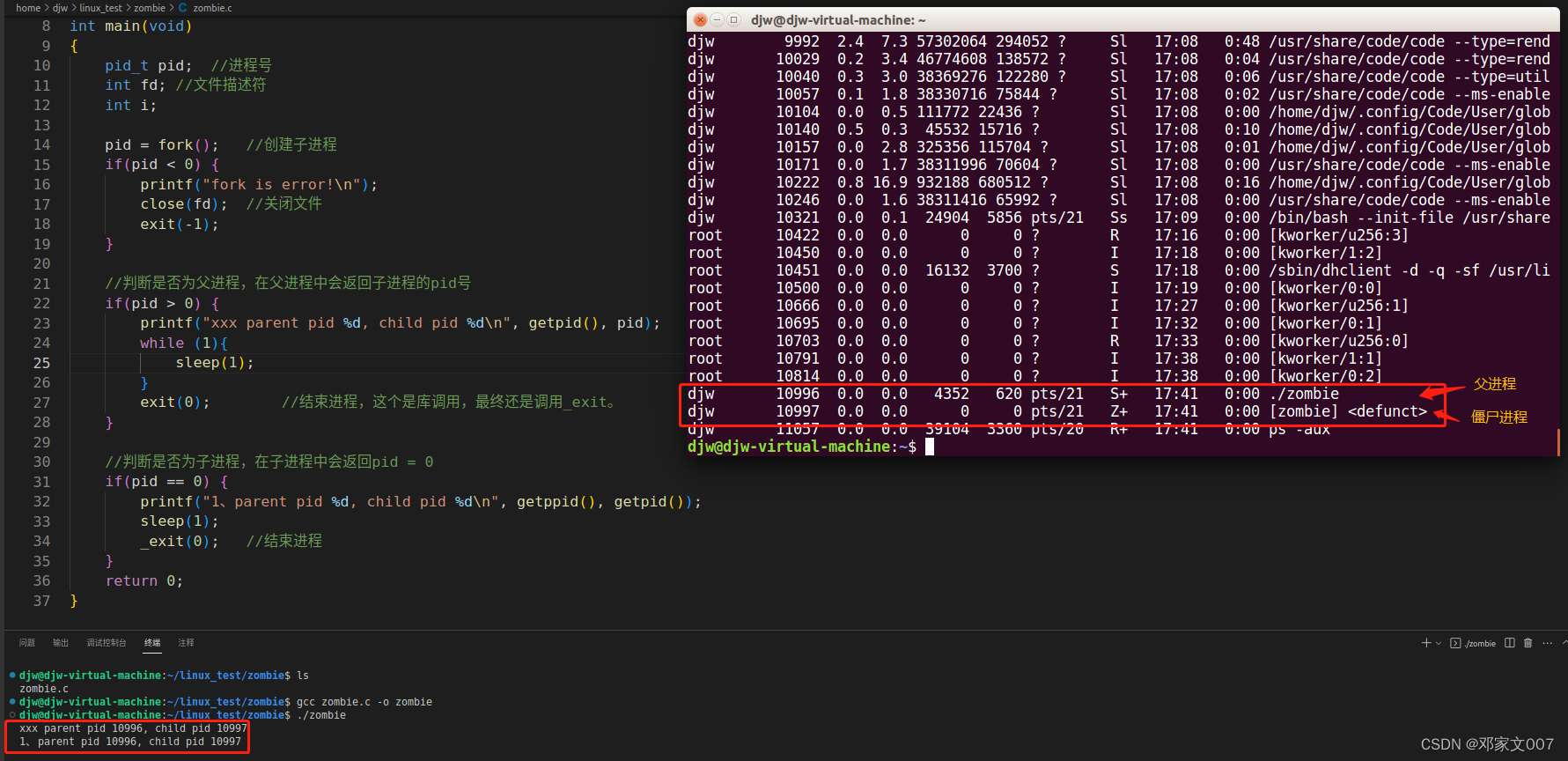Open the 调试控制台 panel tab

click(x=107, y=643)
